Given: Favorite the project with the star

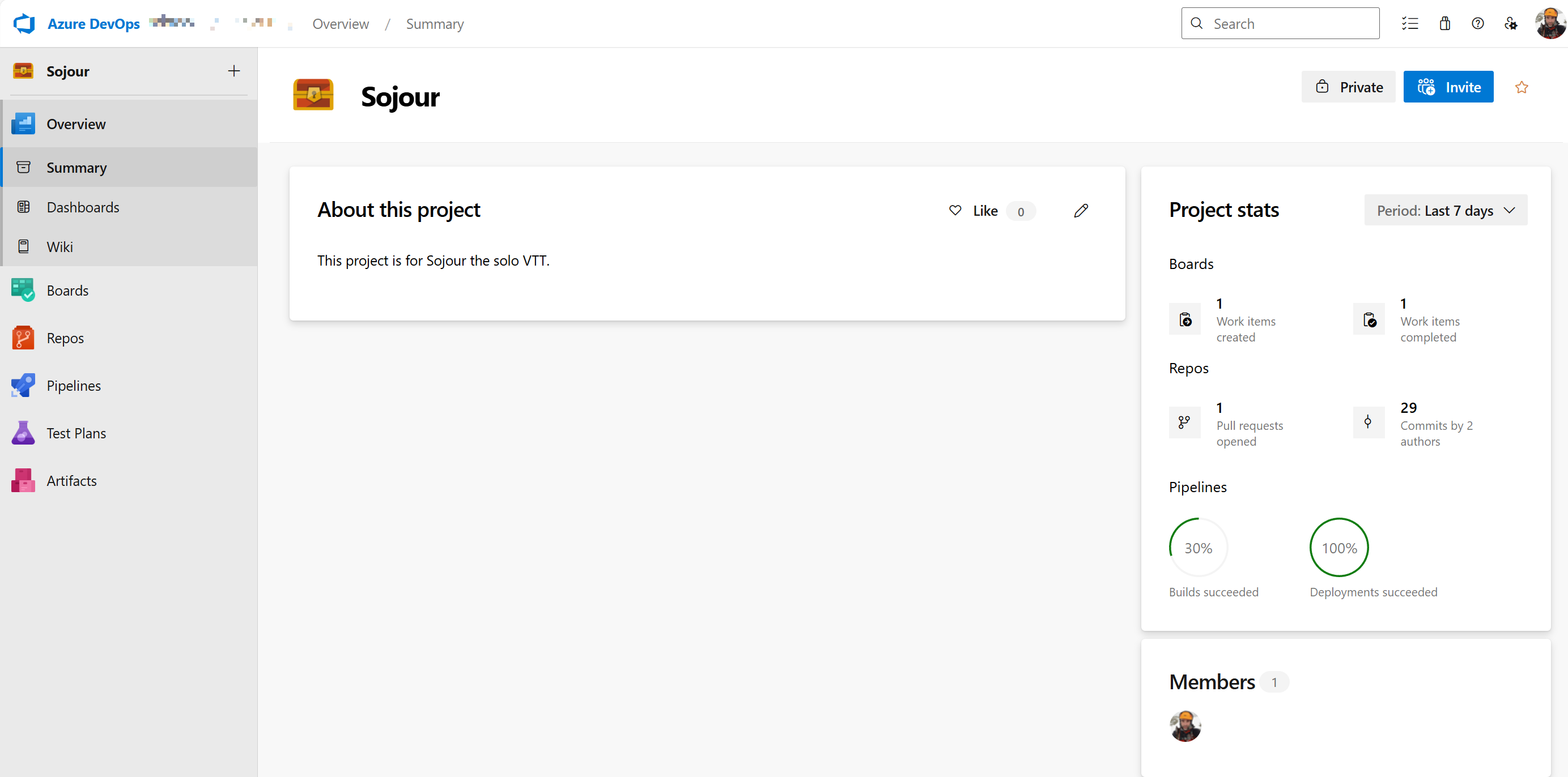Looking at the screenshot, I should (1521, 87).
